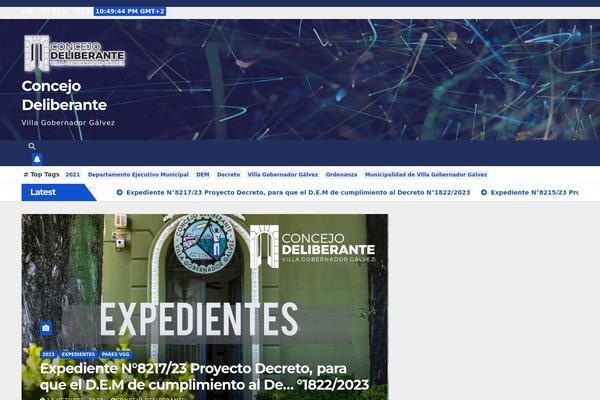This screenshot has height=400, width=600.
Task: Click the arrow icon before Expediente N°8217/23 ticker
Action: tap(119, 193)
